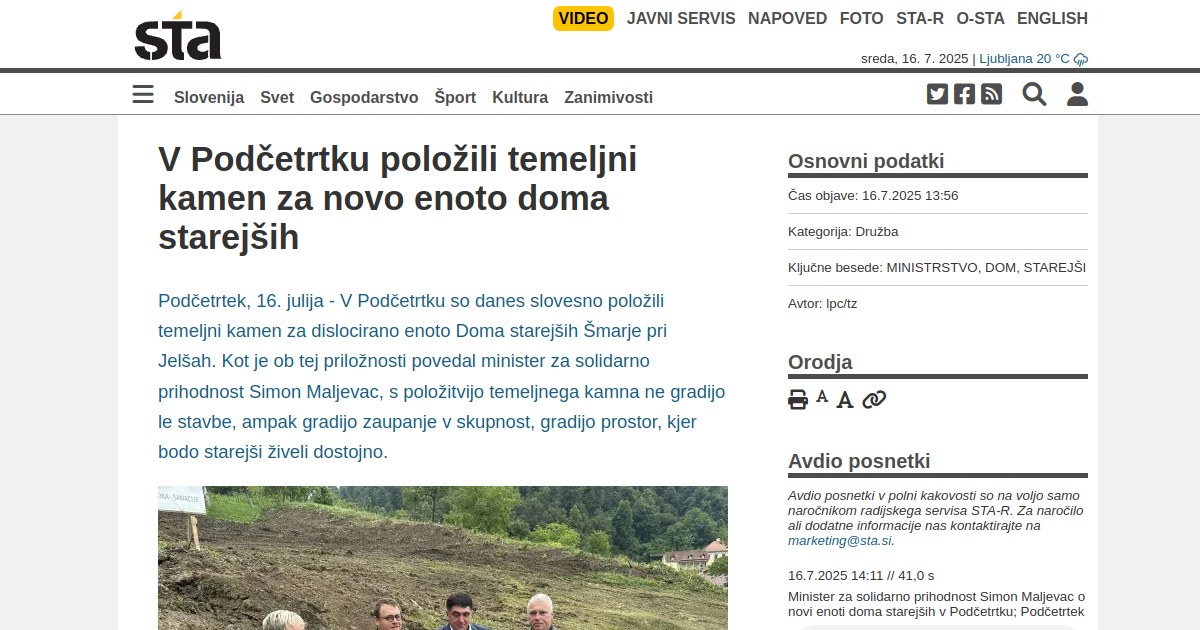Open STA Twitter page icon
This screenshot has width=1200, height=630.
point(937,94)
